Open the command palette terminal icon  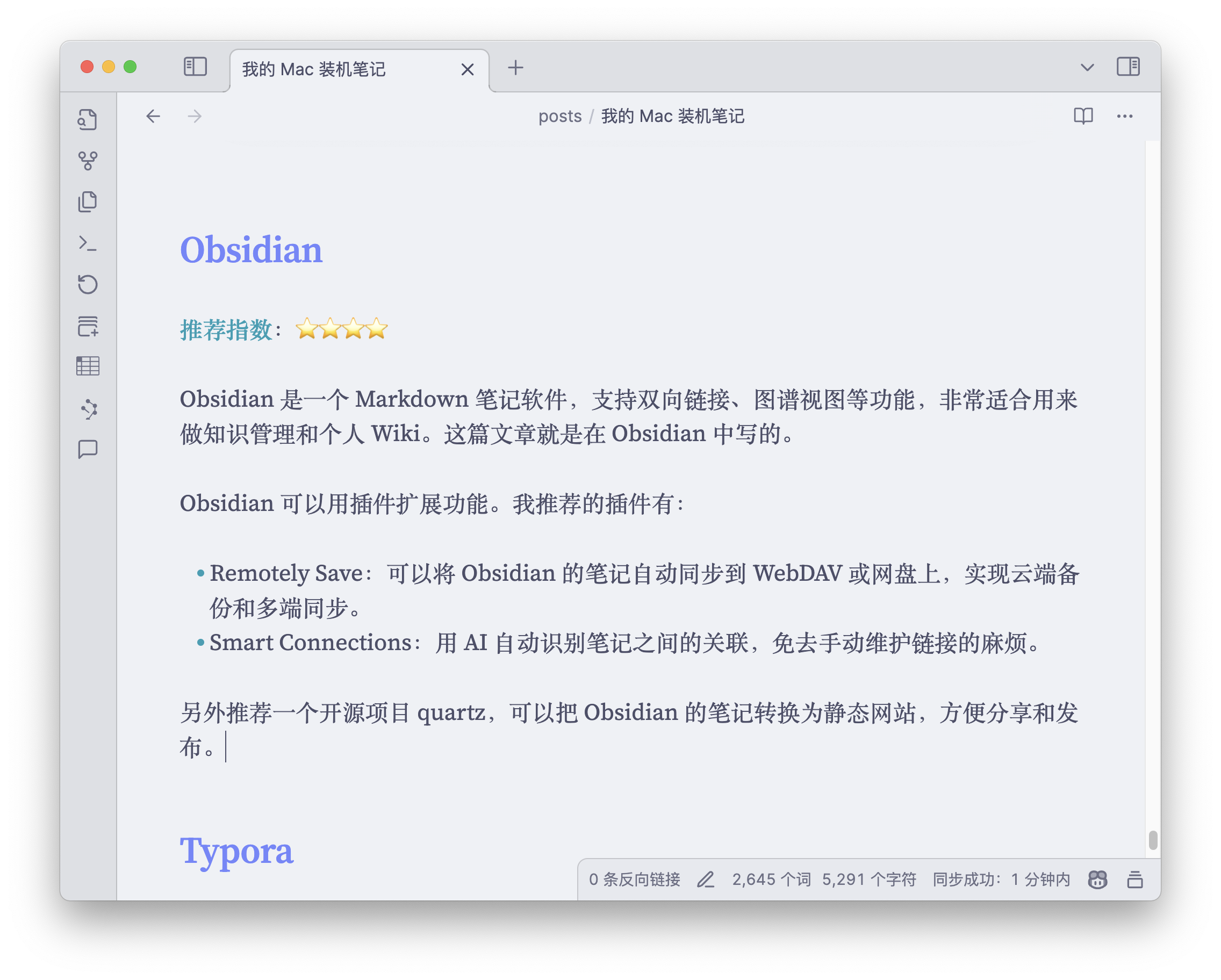[x=88, y=243]
